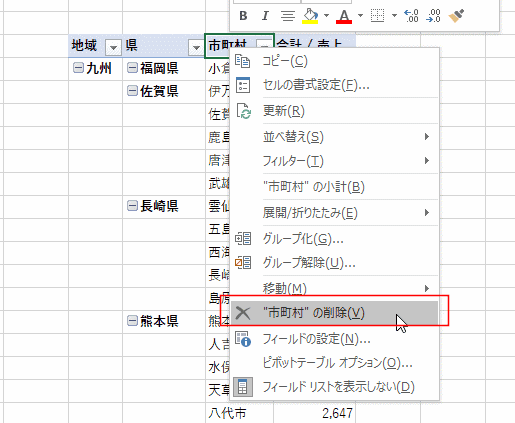
Task: Open the 地域 filter dropdown
Action: (x=113, y=47)
